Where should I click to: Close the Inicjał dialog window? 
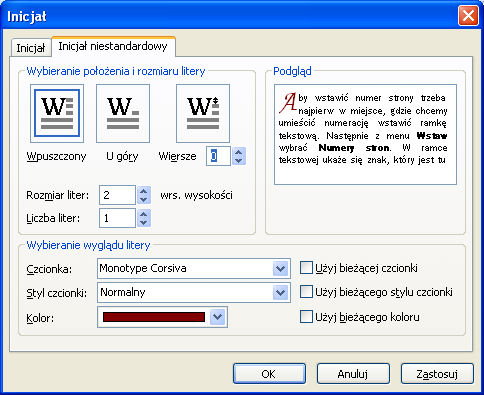[468, 16]
